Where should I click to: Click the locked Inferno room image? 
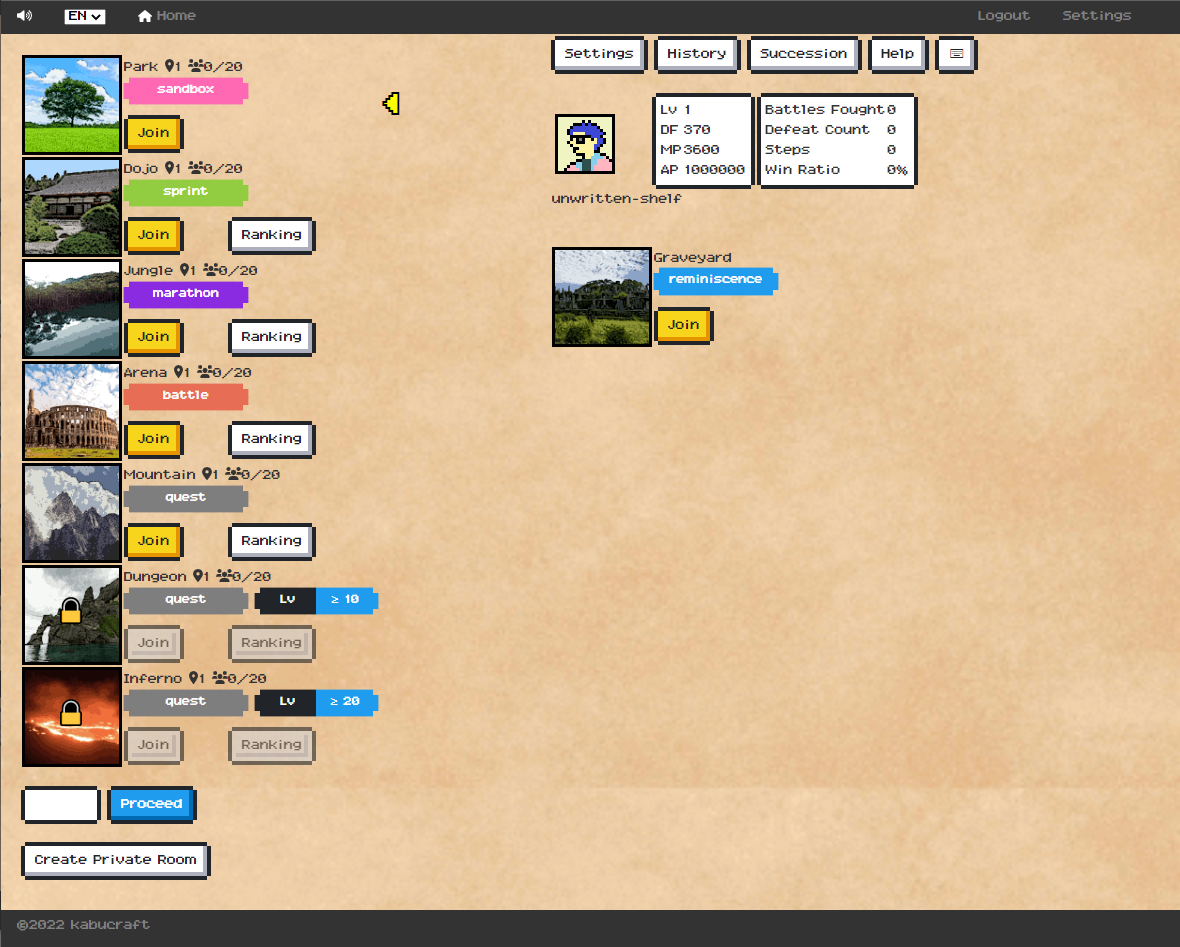[72, 717]
